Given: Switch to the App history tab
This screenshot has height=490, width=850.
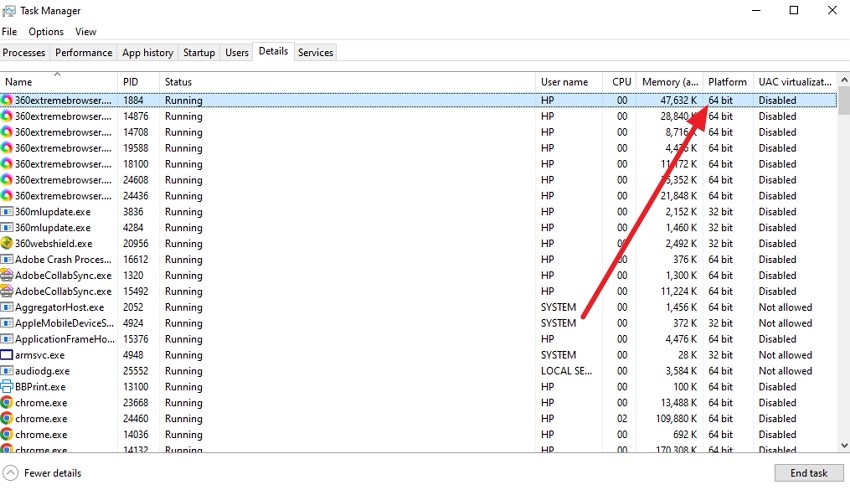Looking at the screenshot, I should pyautogui.click(x=147, y=53).
